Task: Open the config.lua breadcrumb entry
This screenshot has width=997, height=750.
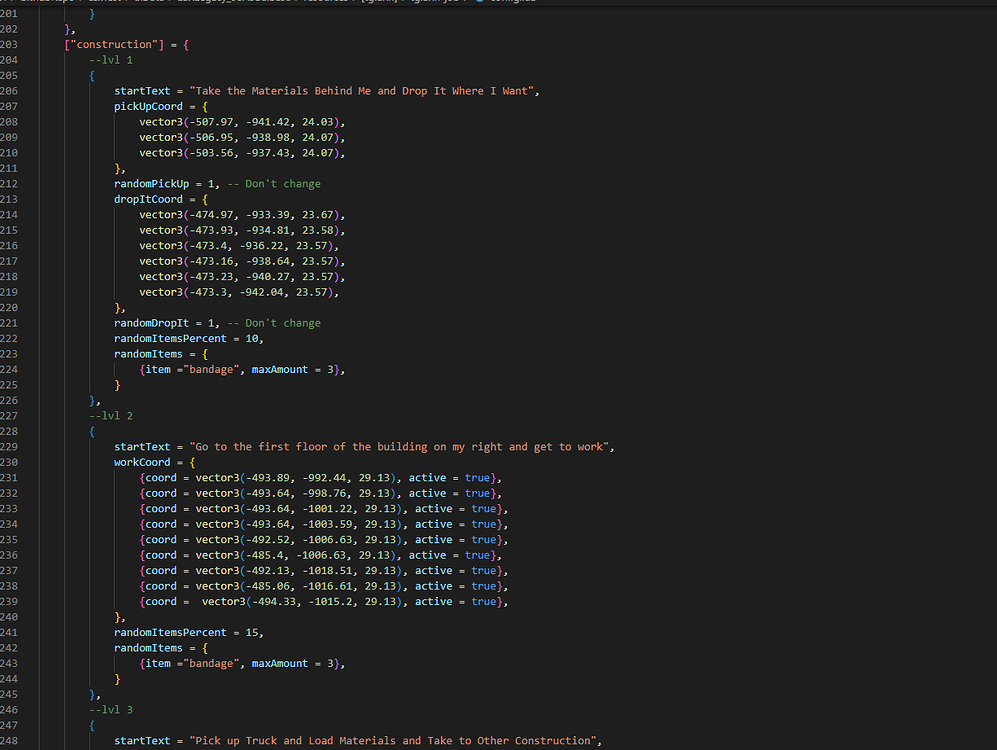Action: point(515,3)
